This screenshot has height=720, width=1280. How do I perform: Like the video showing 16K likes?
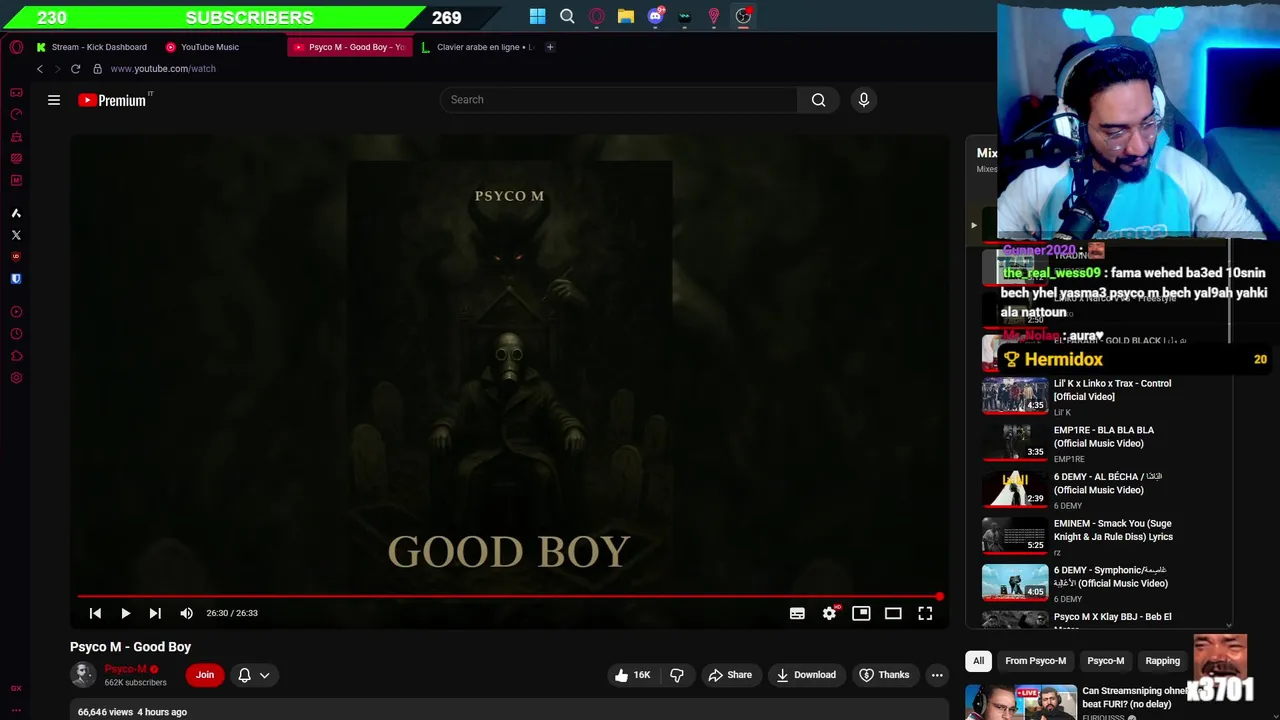click(x=632, y=675)
